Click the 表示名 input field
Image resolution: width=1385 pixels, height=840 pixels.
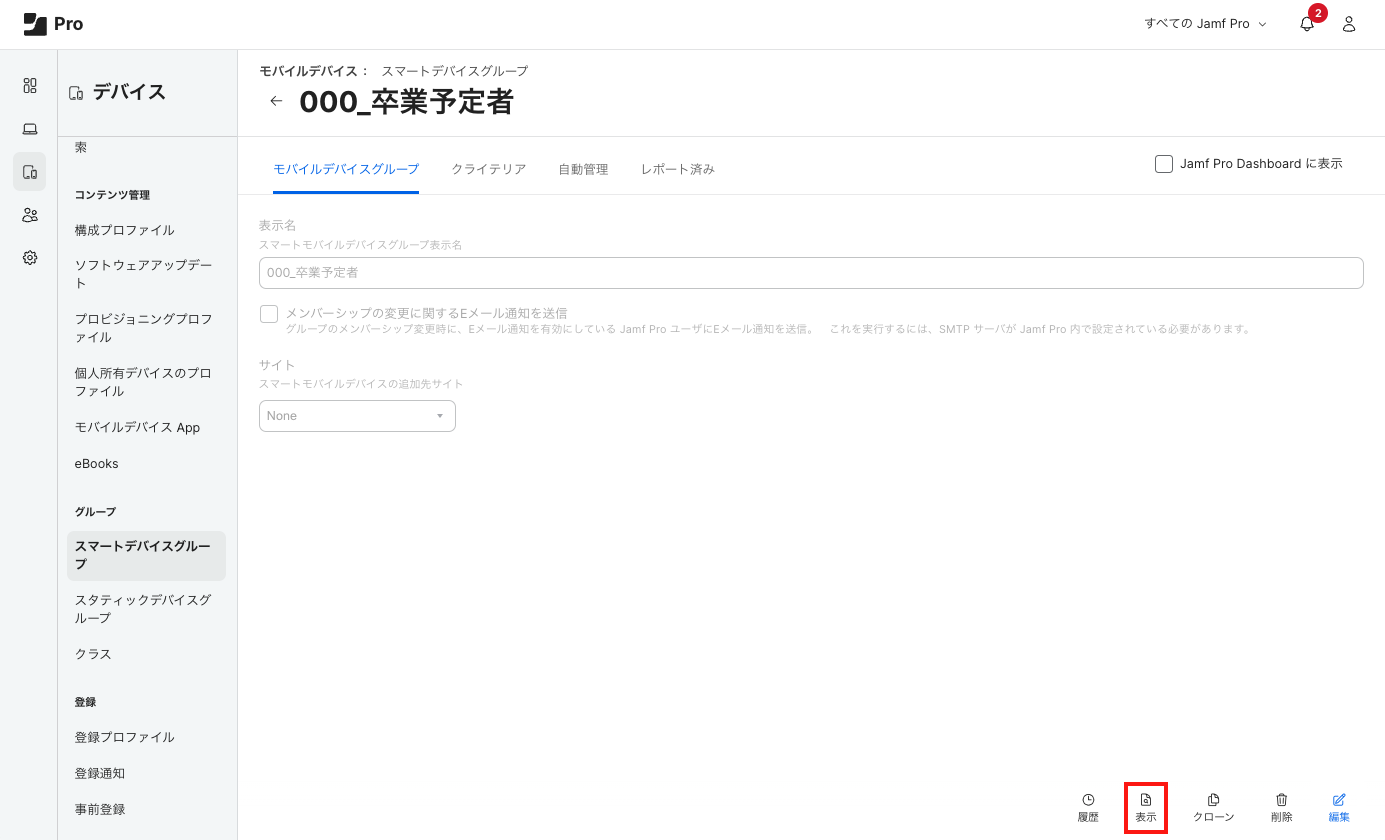[x=811, y=273]
